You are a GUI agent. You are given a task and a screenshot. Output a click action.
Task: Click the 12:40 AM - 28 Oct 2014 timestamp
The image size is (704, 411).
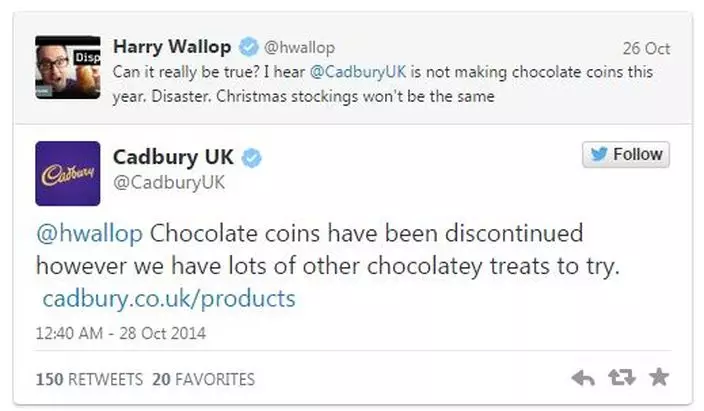tap(119, 332)
